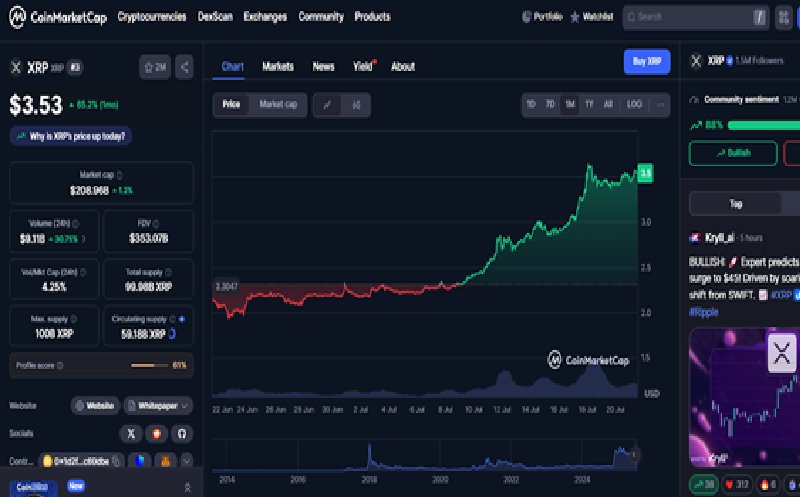The height and width of the screenshot is (497, 800).
Task: Select the candlestick chart style icon
Action: [x=356, y=105]
